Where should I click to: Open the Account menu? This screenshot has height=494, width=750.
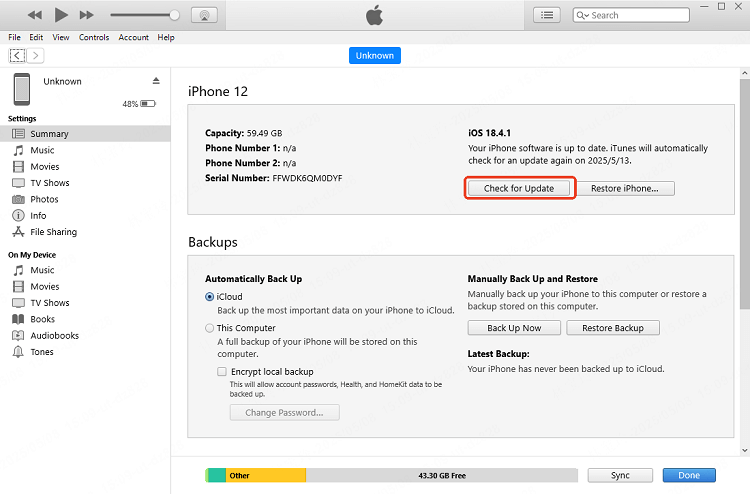click(134, 38)
